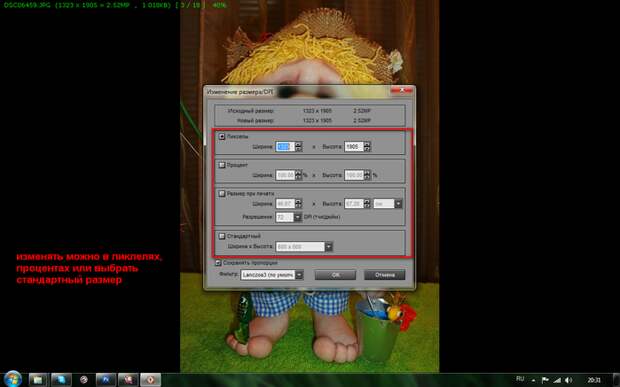The height and width of the screenshot is (387, 620).
Task: Click the network signal tray icon
Action: 557,380
